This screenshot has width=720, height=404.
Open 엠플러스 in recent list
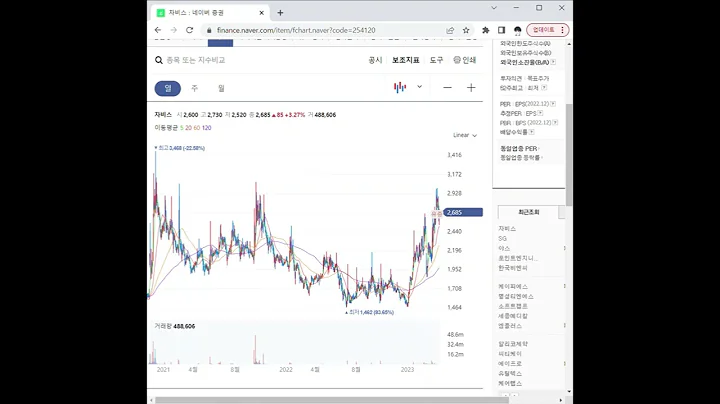click(510, 326)
